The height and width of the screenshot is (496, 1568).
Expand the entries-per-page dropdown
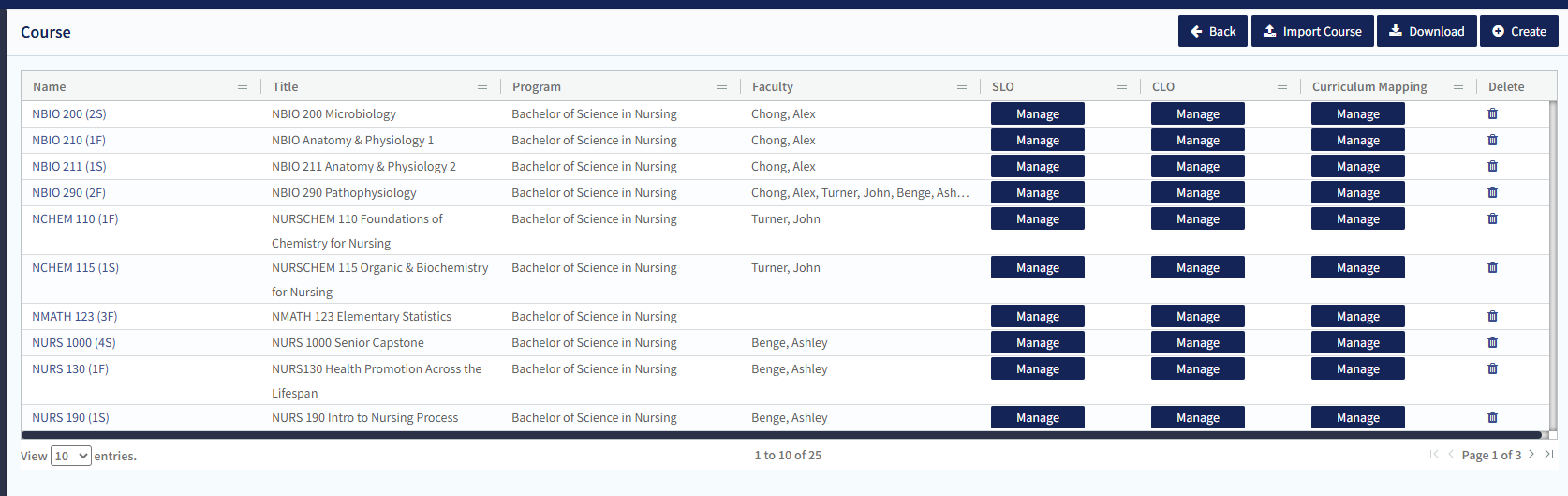coord(71,457)
